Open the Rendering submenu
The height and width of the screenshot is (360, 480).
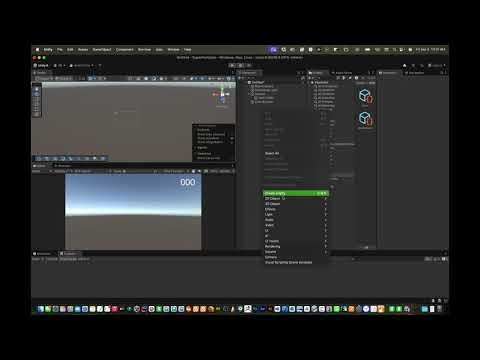pyautogui.click(x=296, y=247)
